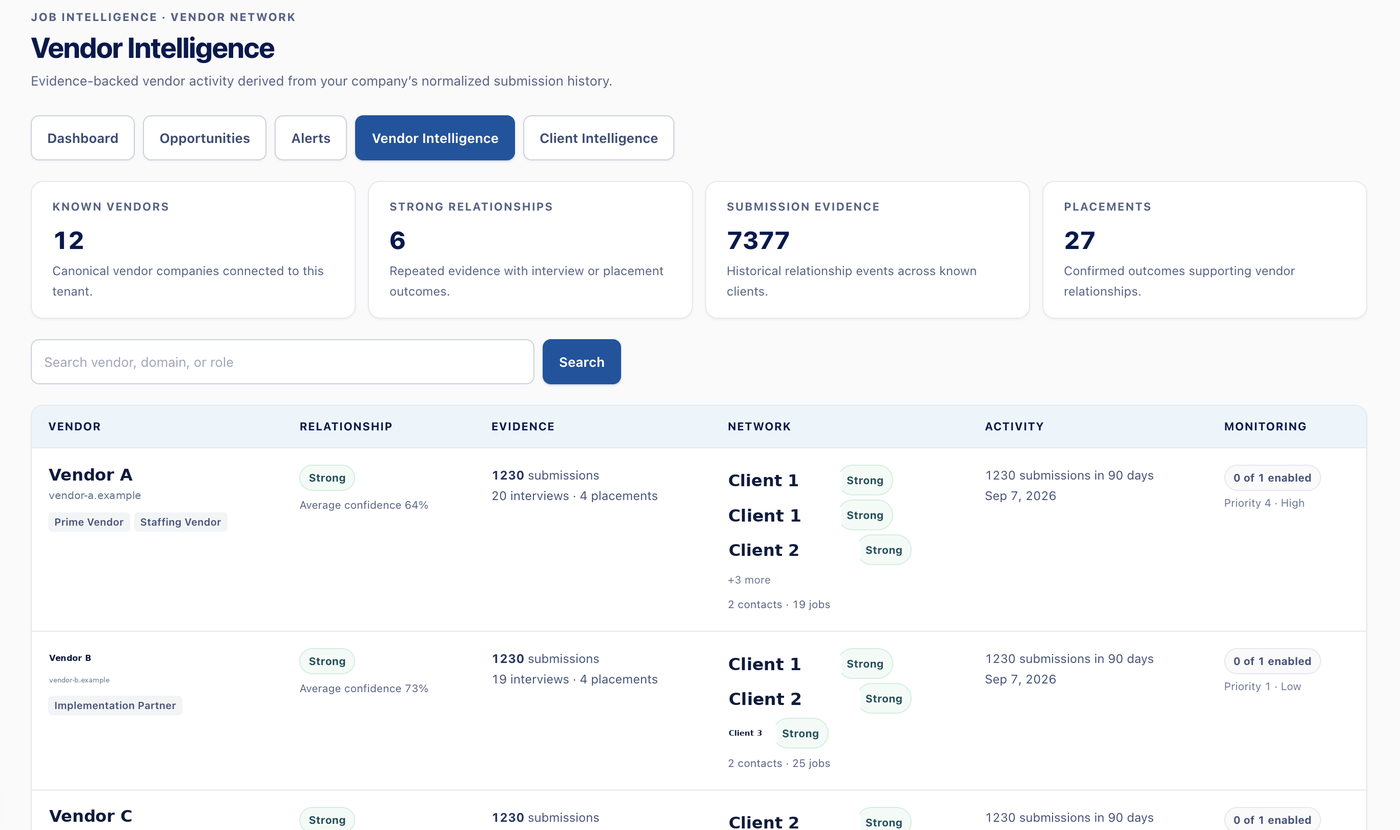Open Client 3 in Vendor B's network
This screenshot has width=1400, height=830.
click(745, 733)
